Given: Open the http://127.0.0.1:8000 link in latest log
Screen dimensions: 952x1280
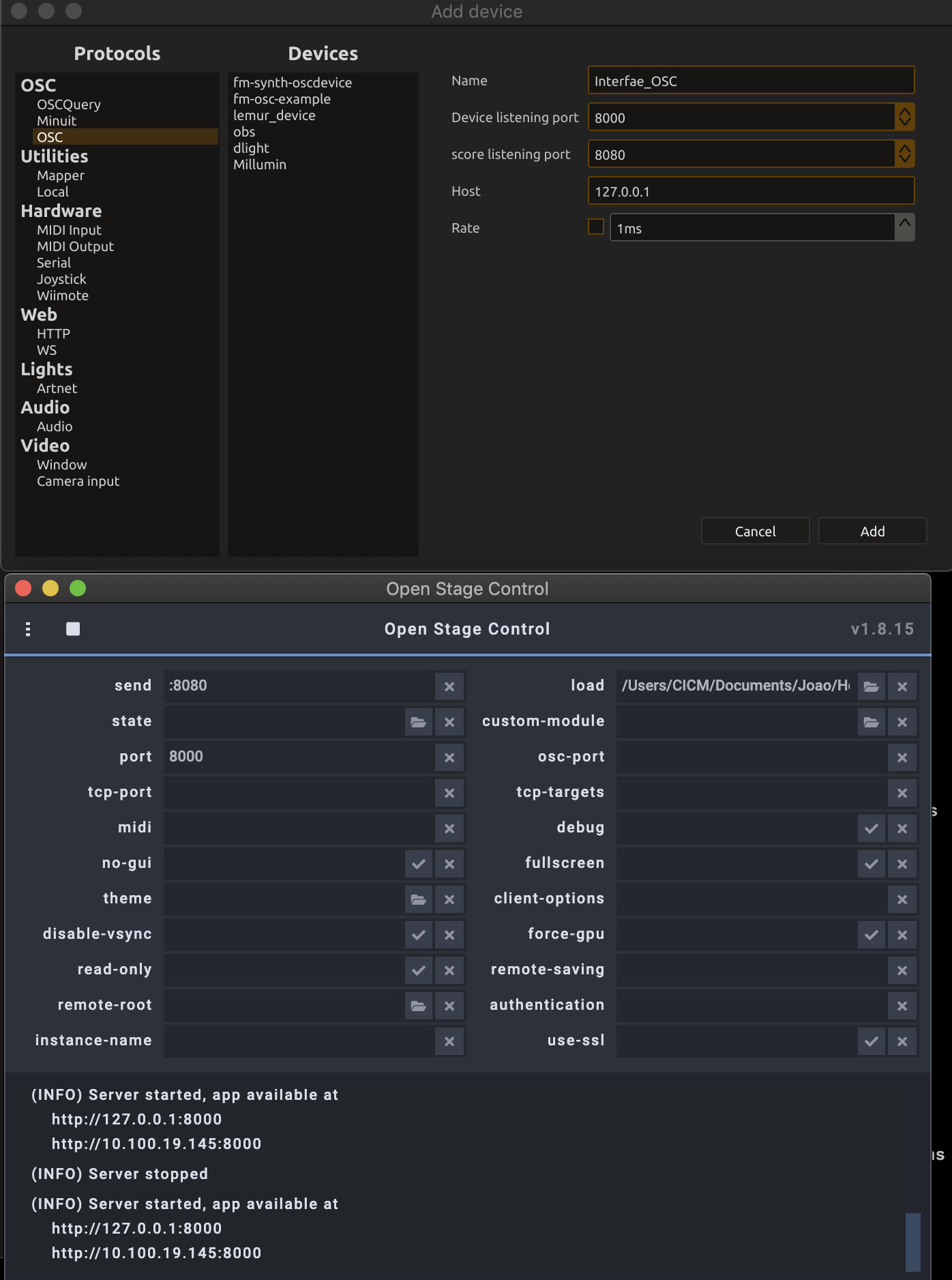Looking at the screenshot, I should [x=137, y=1228].
